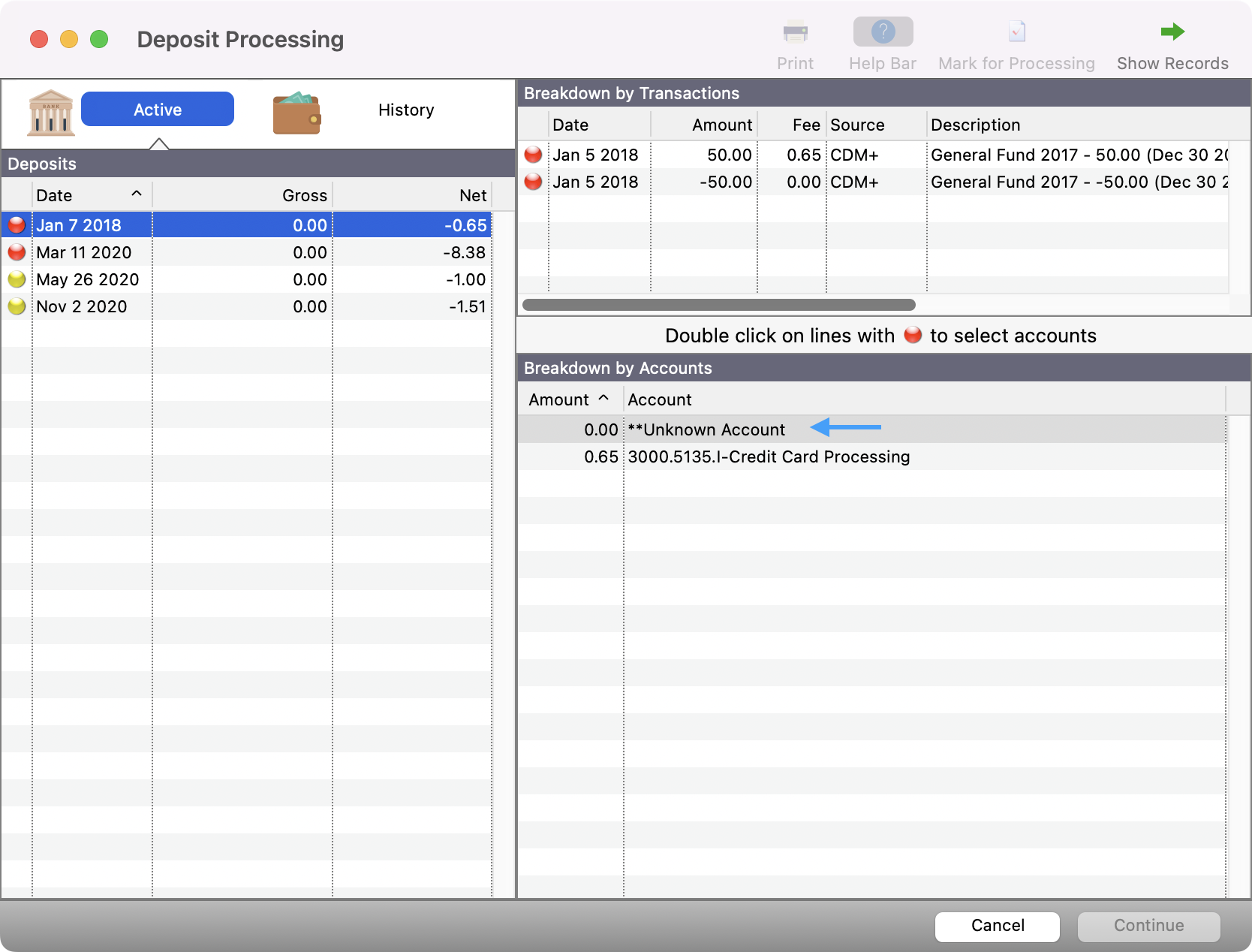The width and height of the screenshot is (1252, 952).
Task: Click the yellow status dot on Nov 2 2020
Action: pyautogui.click(x=17, y=306)
